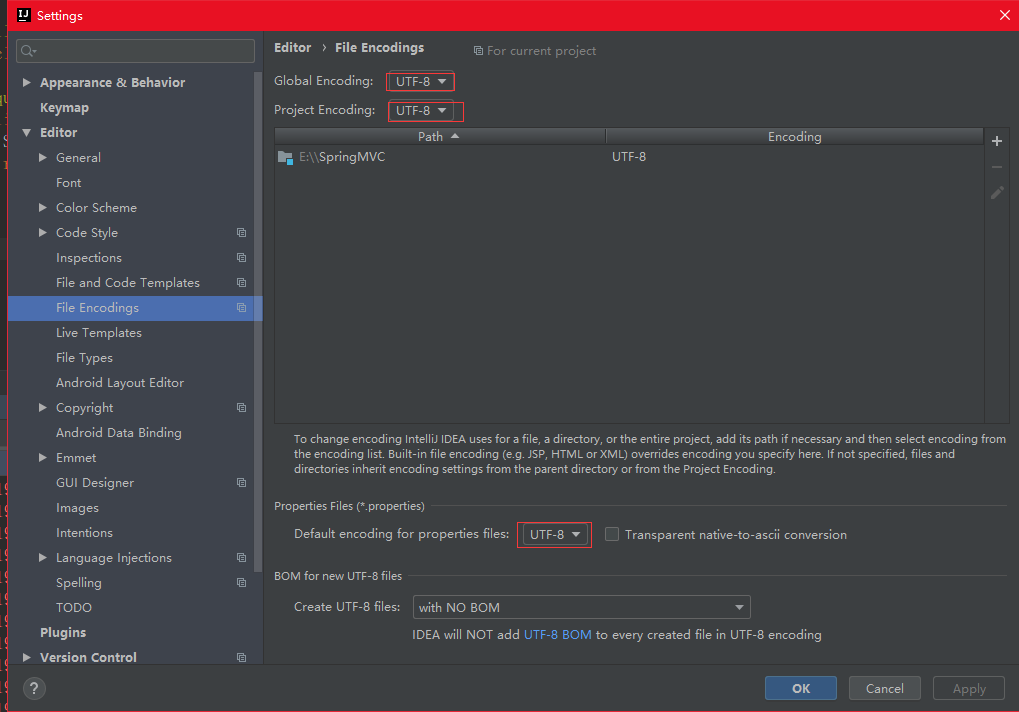The width and height of the screenshot is (1019, 712).
Task: Click the SpringMVC folder icon in table
Action: (285, 157)
